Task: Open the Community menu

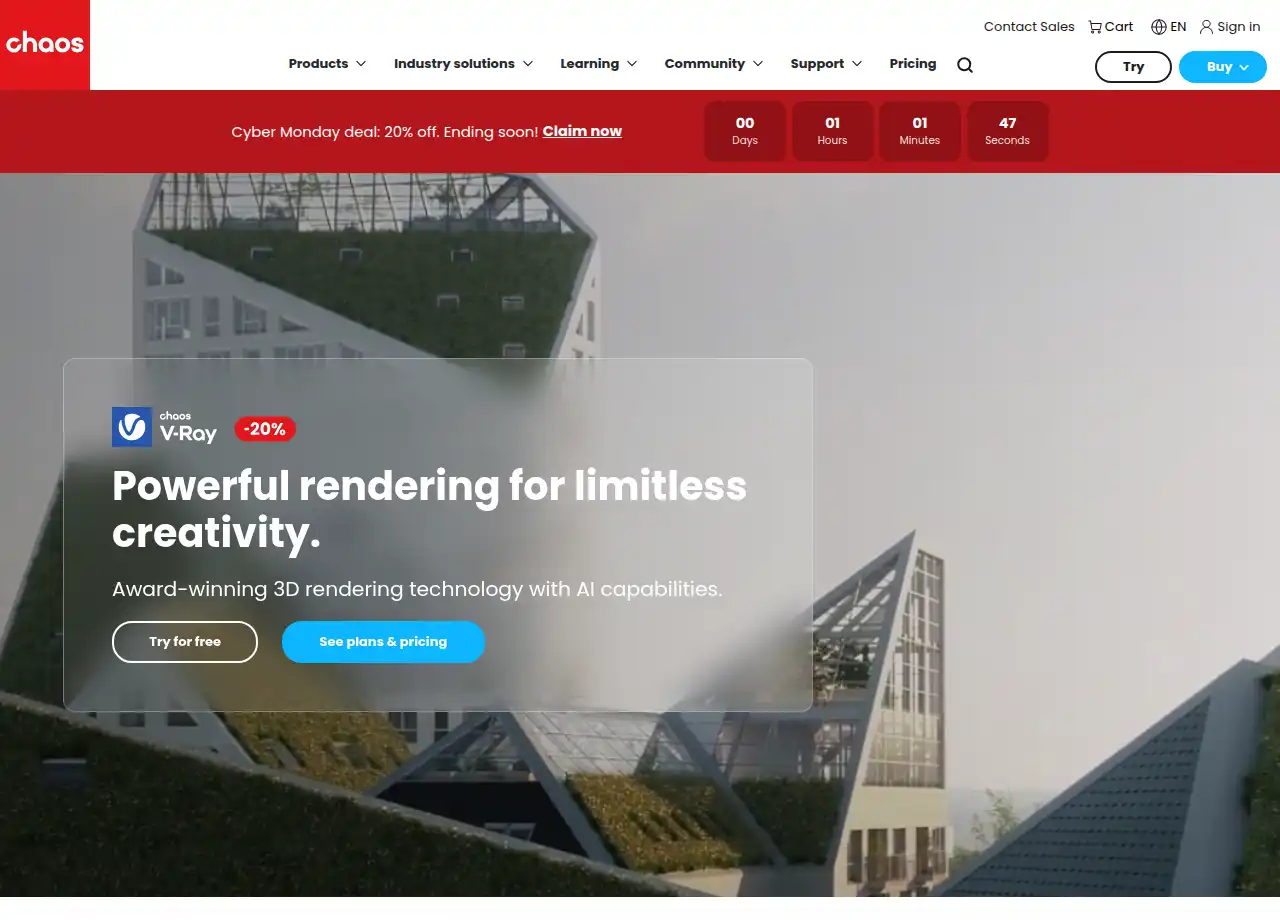Action: click(714, 64)
